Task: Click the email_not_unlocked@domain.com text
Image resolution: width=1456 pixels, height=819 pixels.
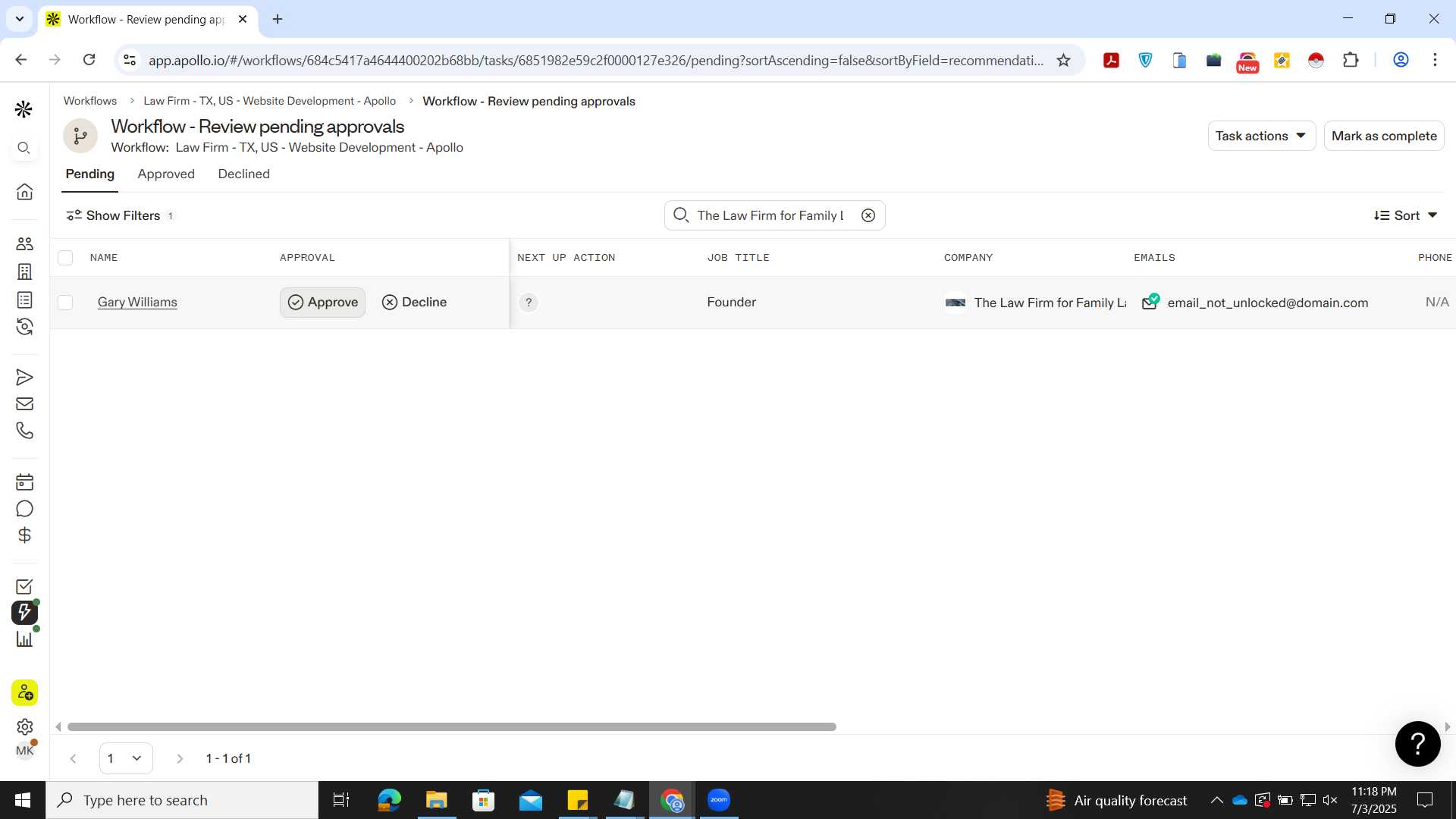Action: tap(1268, 303)
